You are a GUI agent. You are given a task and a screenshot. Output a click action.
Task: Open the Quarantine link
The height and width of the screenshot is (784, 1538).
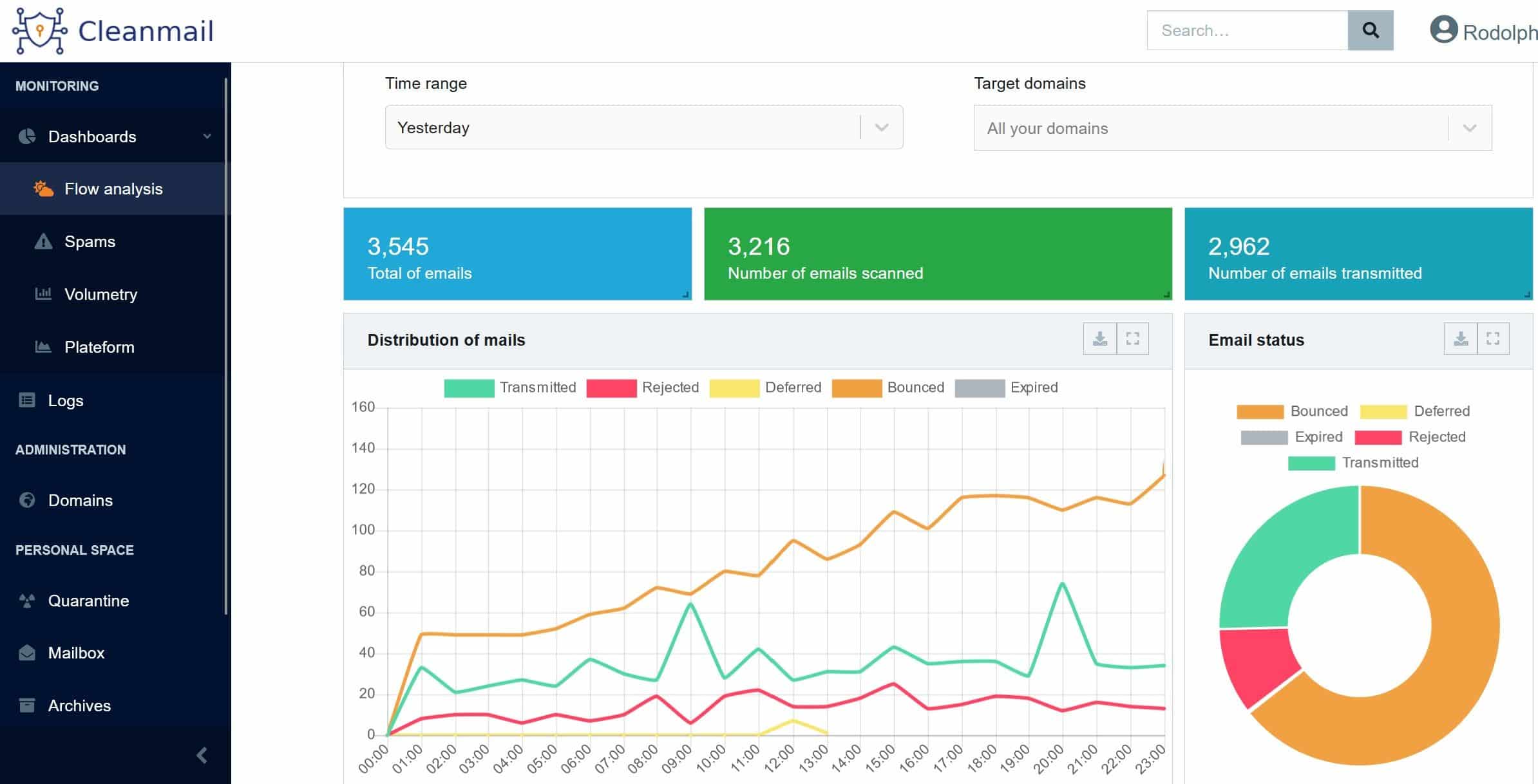pos(88,601)
